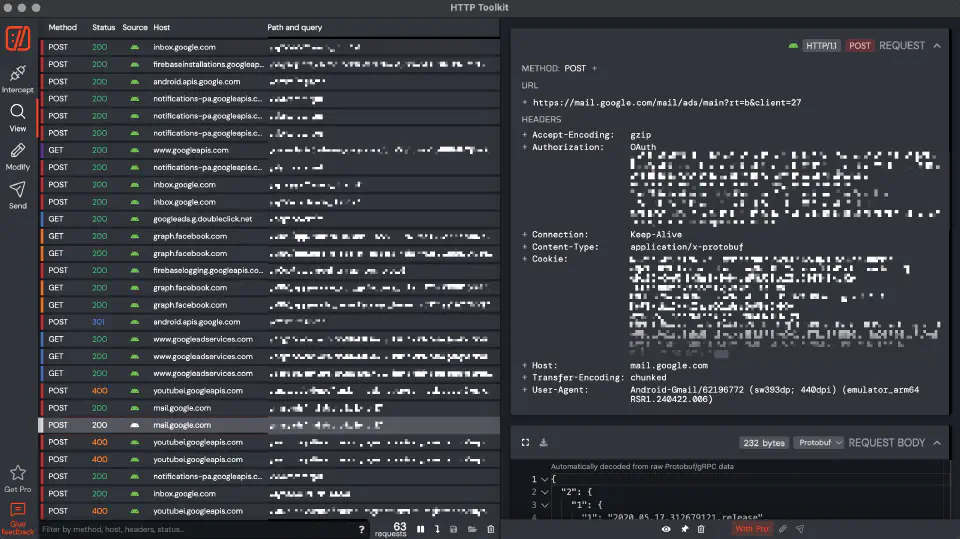Click Android source icon in www.googleapis.com row
Image resolution: width=960 pixels, height=539 pixels.
(x=135, y=150)
